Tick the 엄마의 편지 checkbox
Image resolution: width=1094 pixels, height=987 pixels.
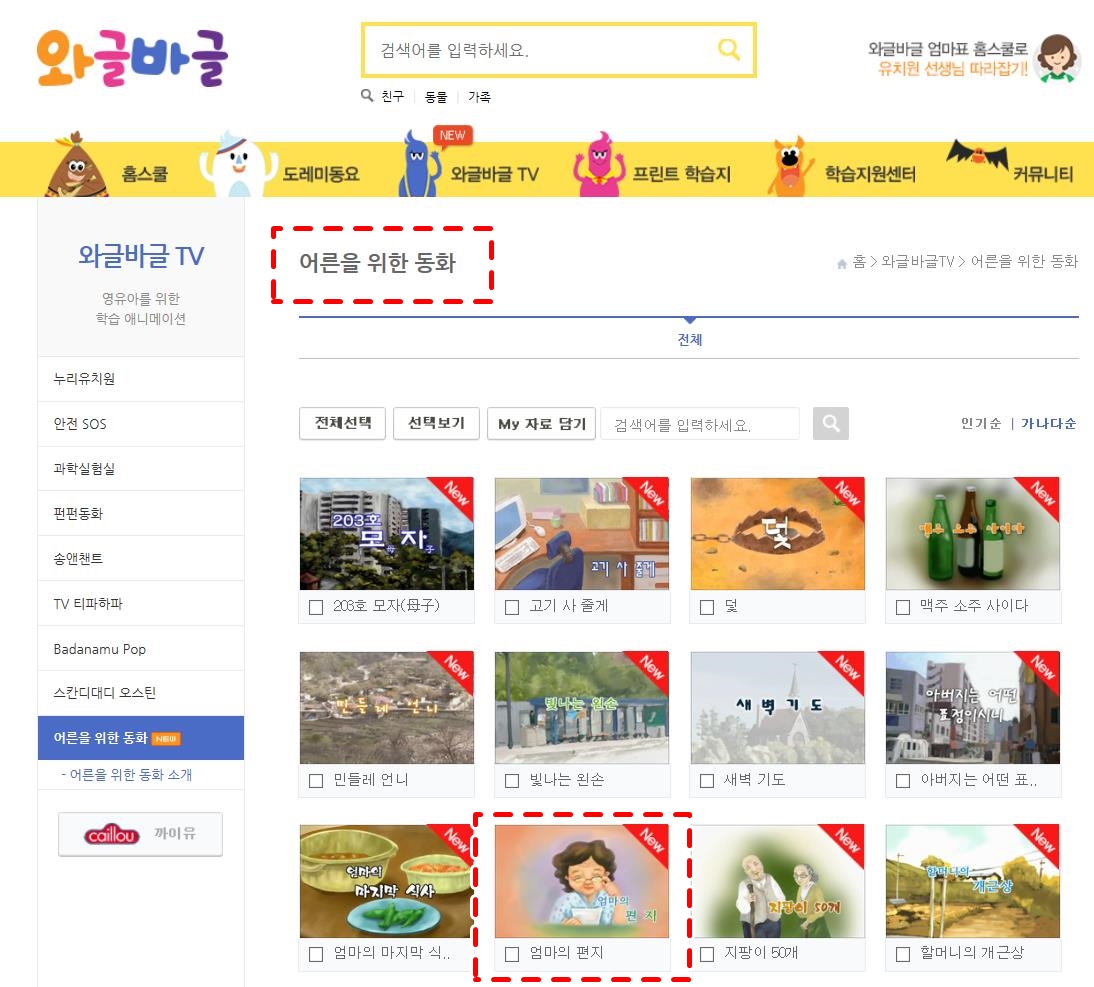coord(512,954)
